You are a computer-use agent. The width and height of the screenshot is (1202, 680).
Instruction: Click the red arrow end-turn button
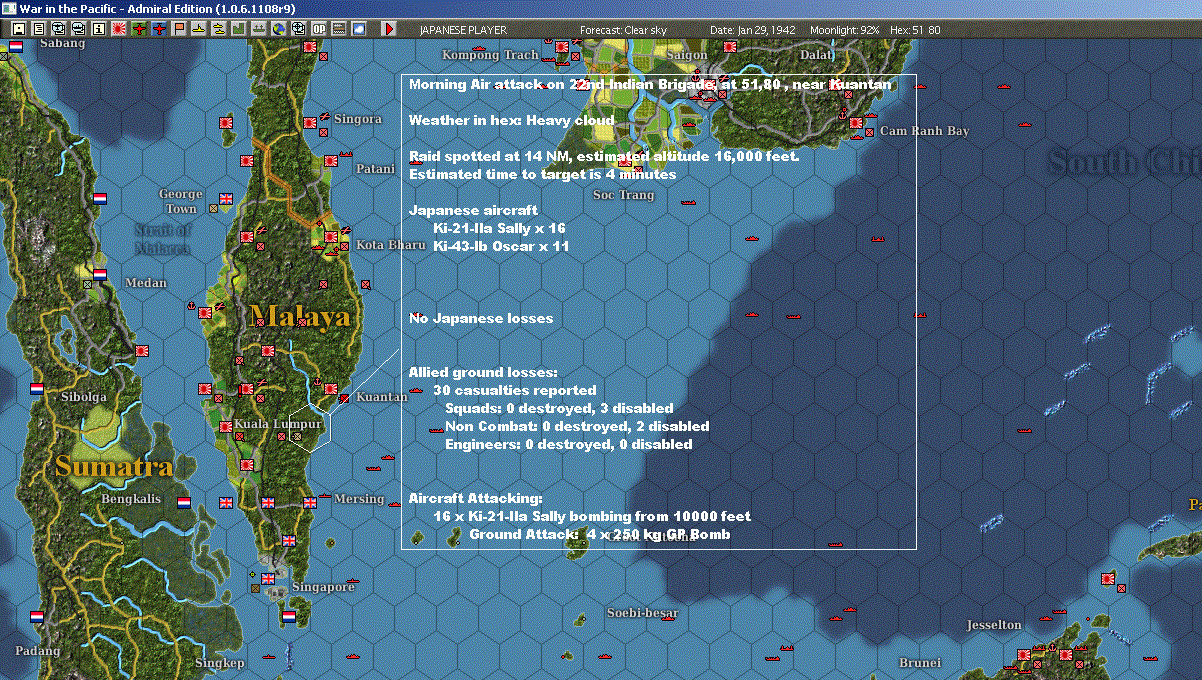pos(389,29)
